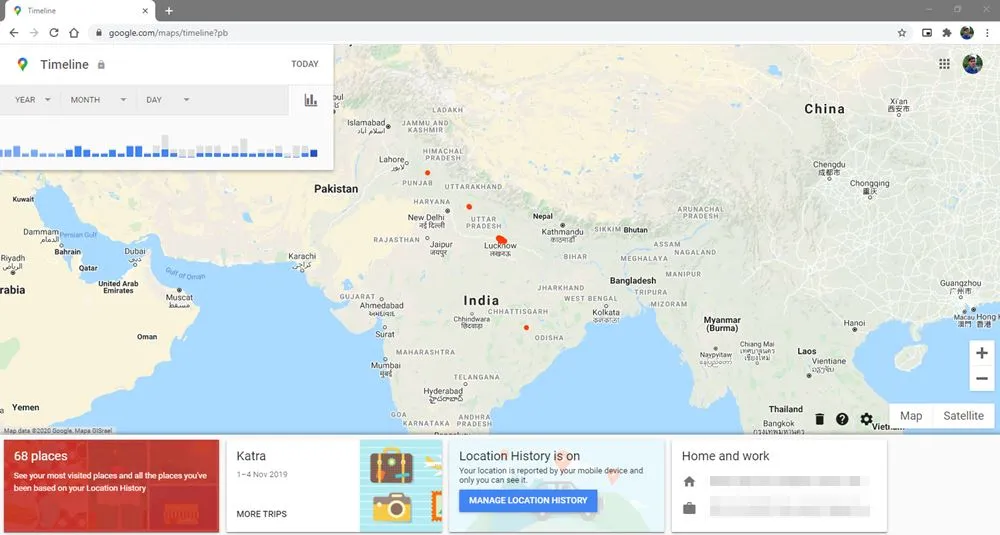Click the briefcase work icon
This screenshot has height=535, width=1000.
(689, 508)
